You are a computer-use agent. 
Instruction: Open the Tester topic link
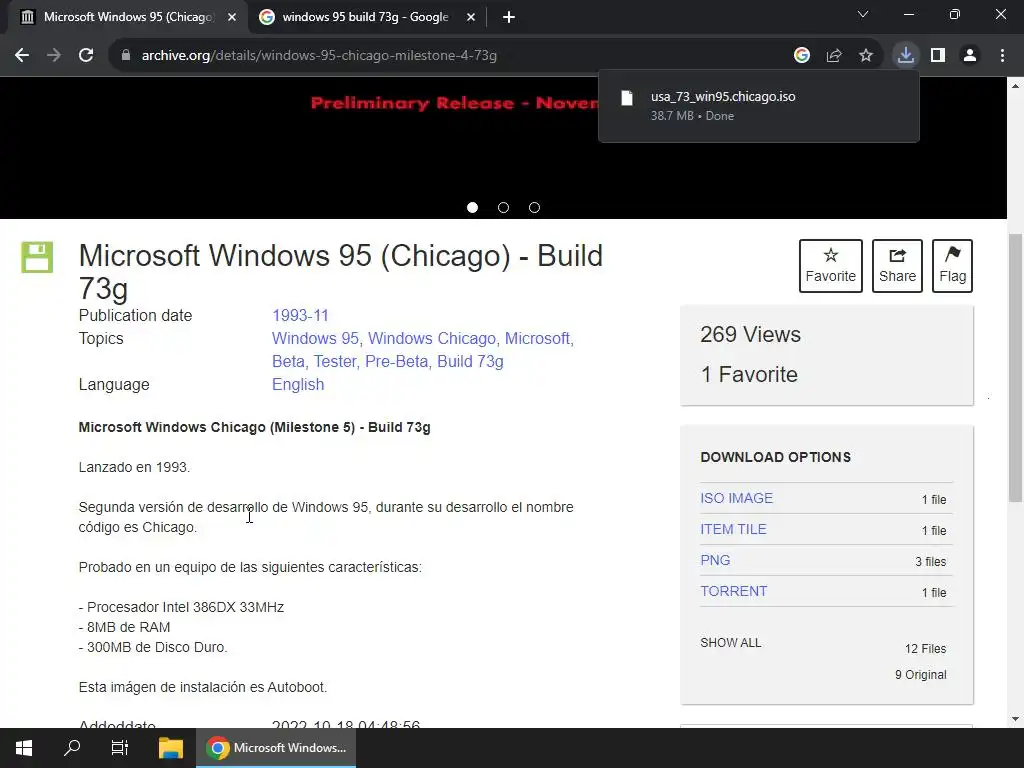coord(335,361)
